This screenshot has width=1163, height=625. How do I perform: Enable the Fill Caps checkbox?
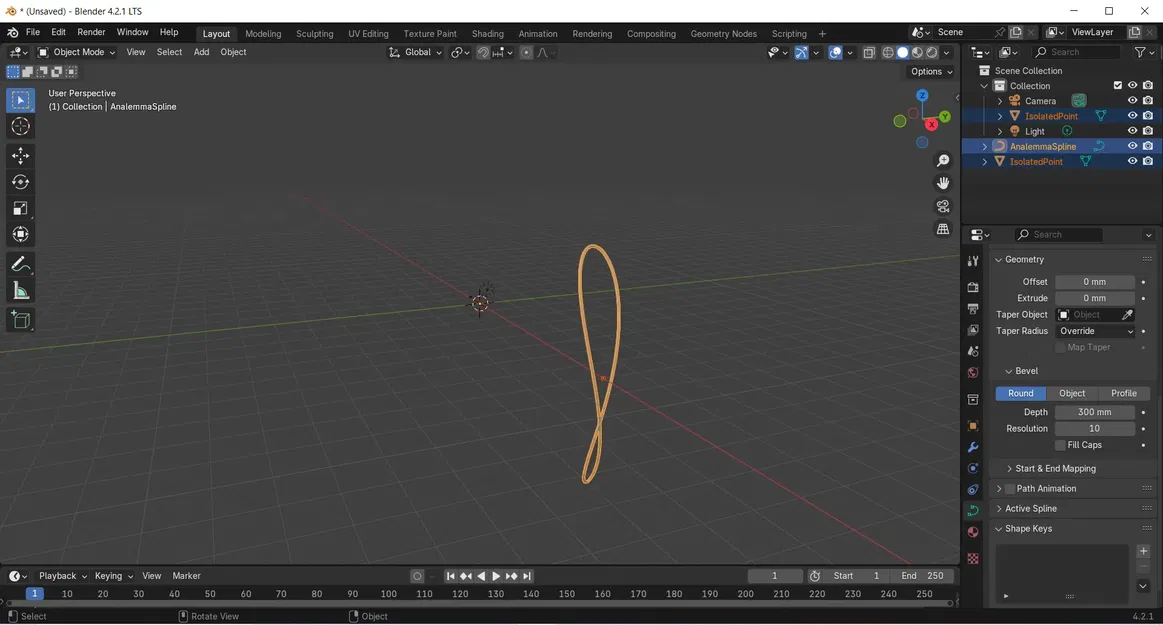tap(1060, 445)
